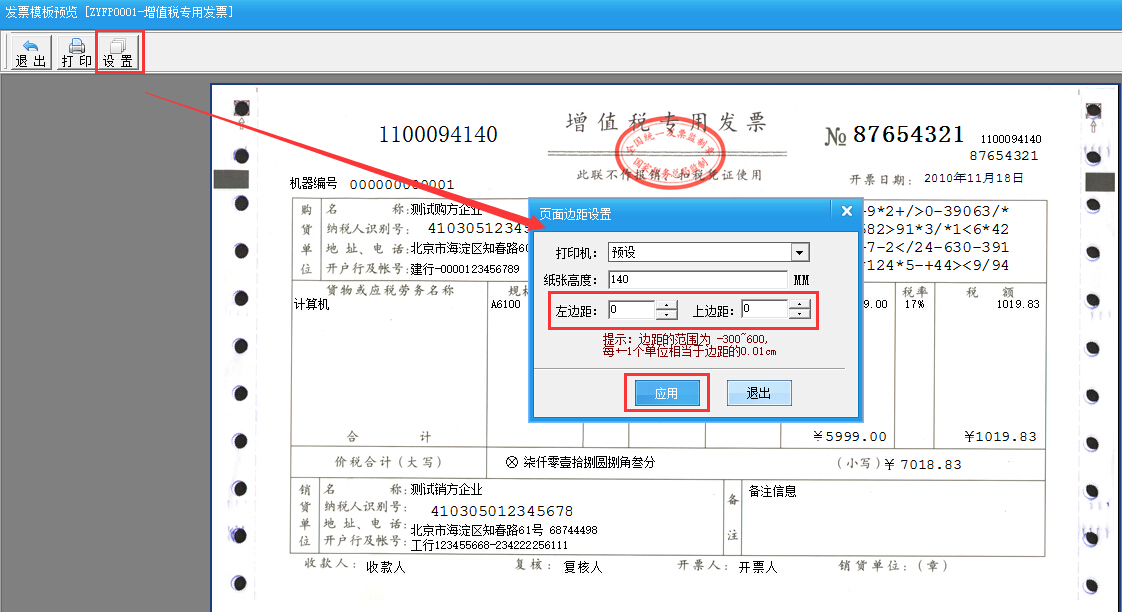Click the 应用 apply button

(666, 393)
